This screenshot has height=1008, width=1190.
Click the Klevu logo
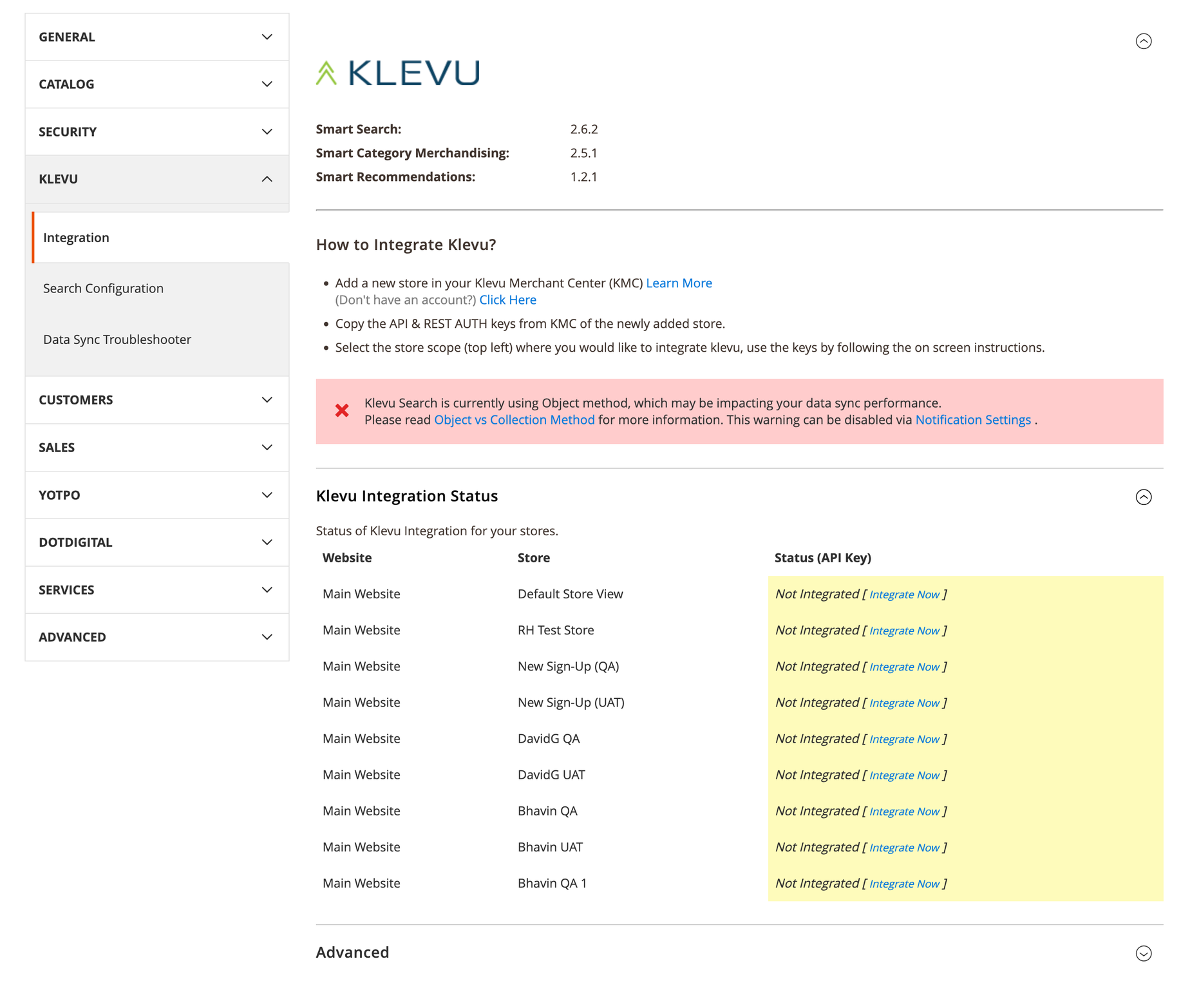tap(397, 73)
